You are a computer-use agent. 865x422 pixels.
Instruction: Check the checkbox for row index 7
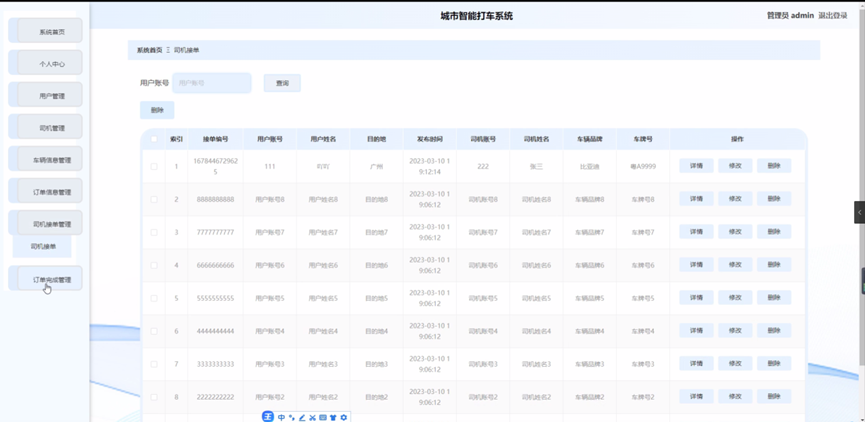tap(154, 364)
